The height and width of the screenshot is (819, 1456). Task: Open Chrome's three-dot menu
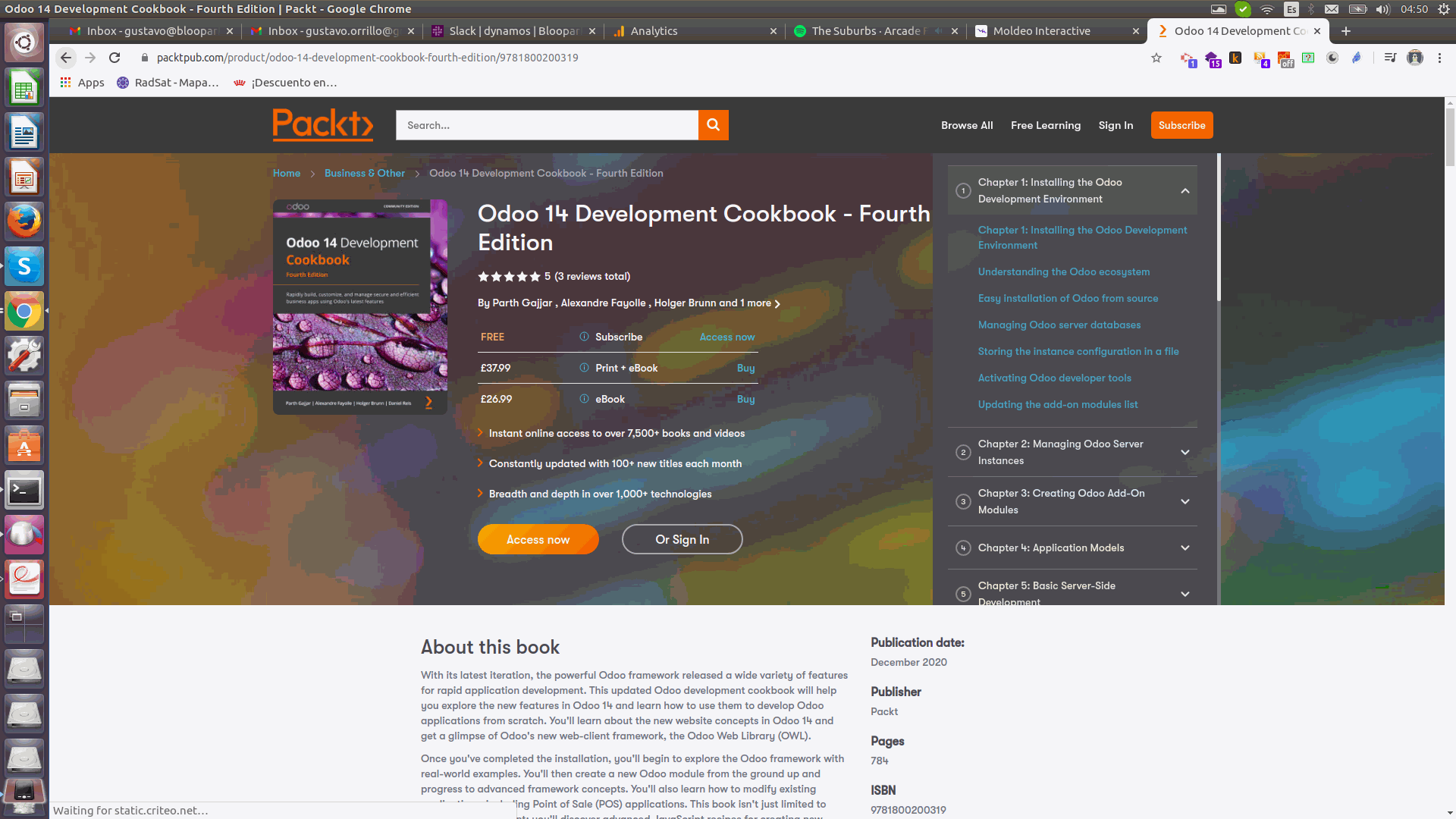[1439, 58]
